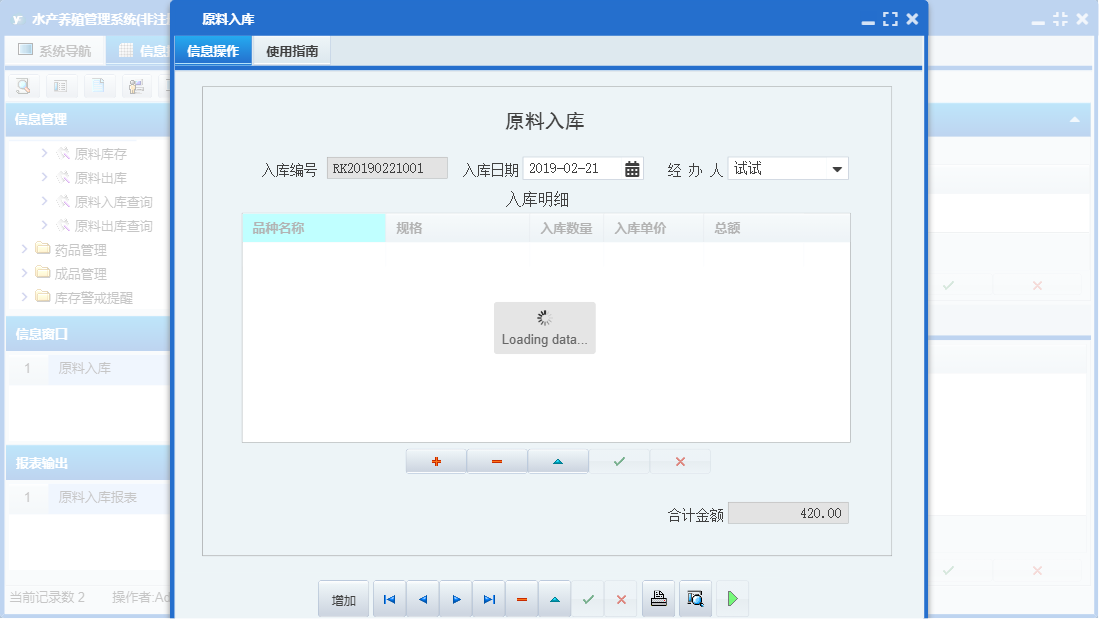Click the green checkmark to confirm detail entry
The image size is (1099, 625).
click(x=619, y=461)
